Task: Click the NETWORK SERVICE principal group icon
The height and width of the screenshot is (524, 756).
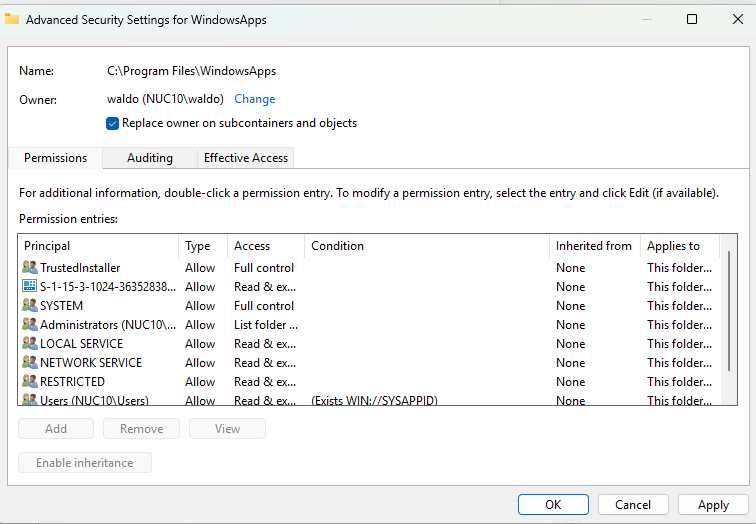Action: (29, 362)
